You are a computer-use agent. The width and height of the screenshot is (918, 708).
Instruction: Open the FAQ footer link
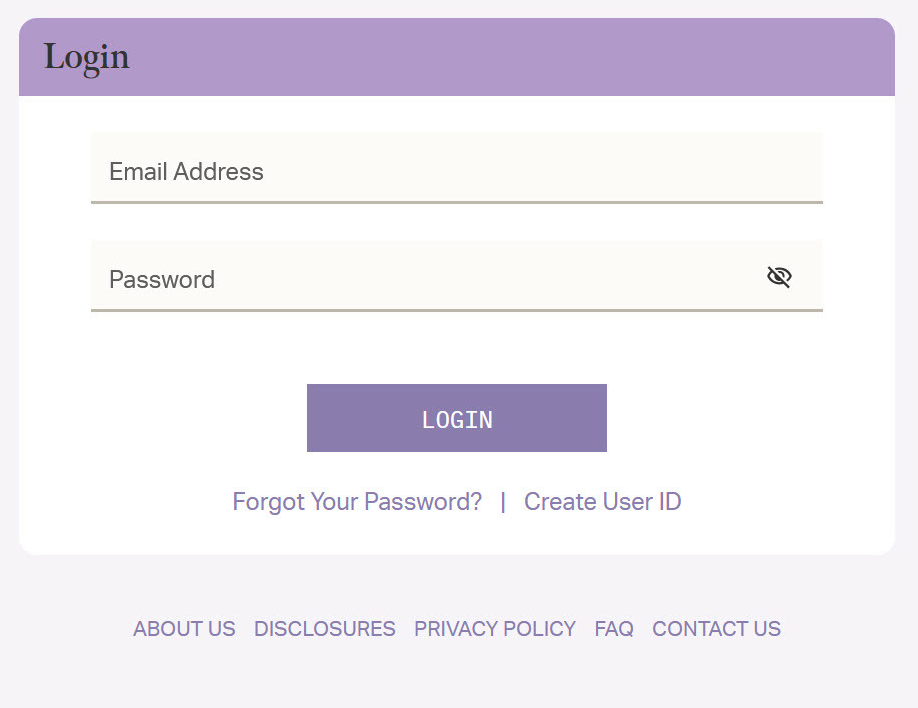tap(614, 629)
